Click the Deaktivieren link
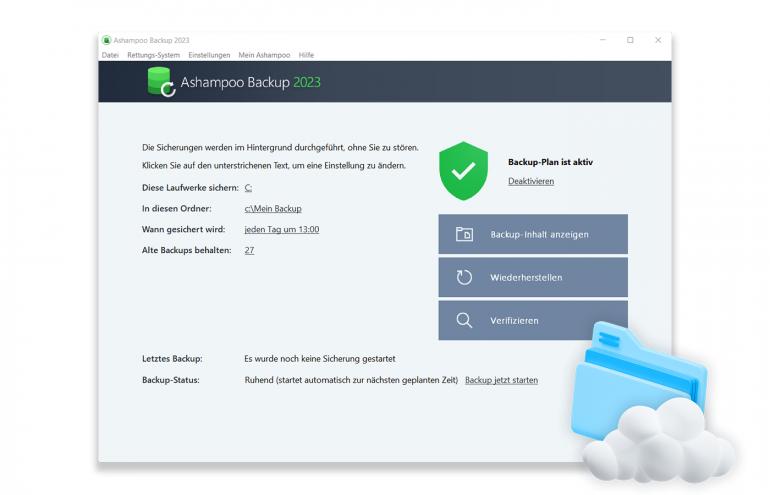The width and height of the screenshot is (770, 495). [x=531, y=181]
